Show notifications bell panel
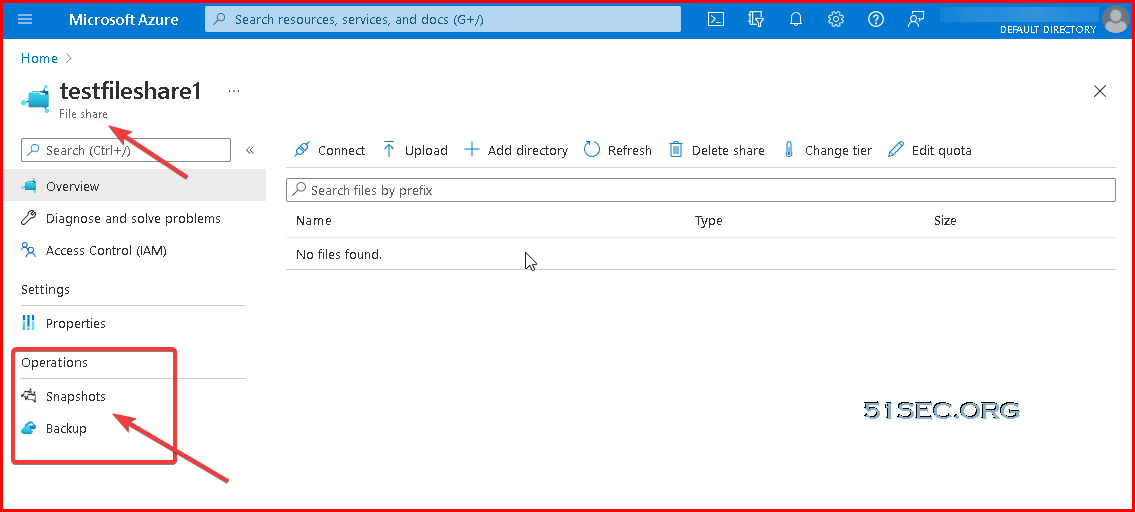Image resolution: width=1135 pixels, height=512 pixels. [x=796, y=20]
